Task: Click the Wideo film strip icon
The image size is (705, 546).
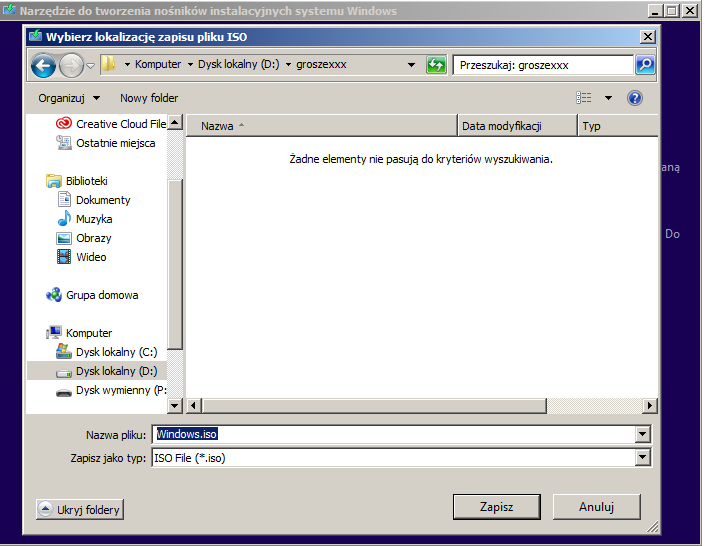Action: [x=64, y=257]
